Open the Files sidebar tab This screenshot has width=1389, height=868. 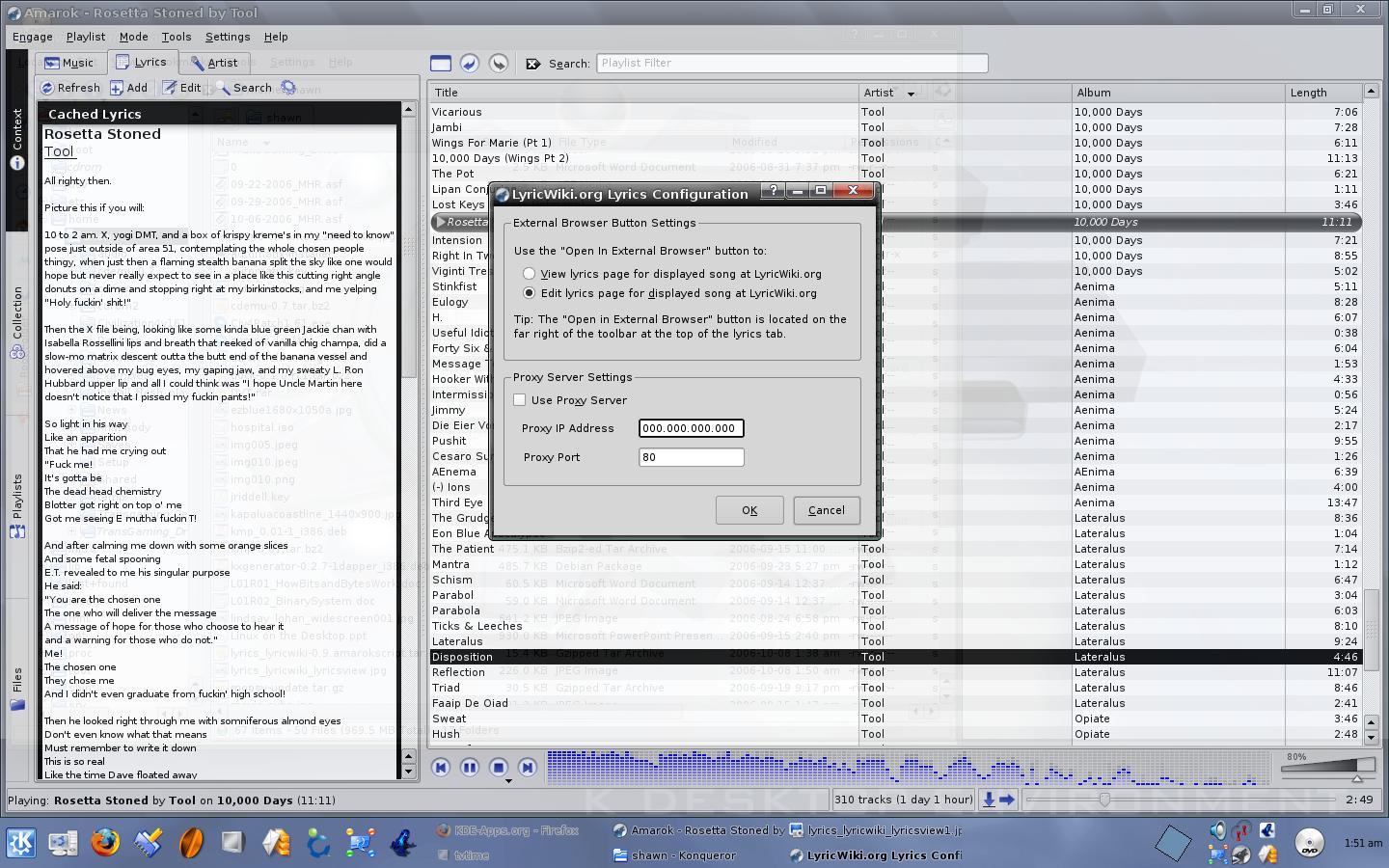coord(17,689)
